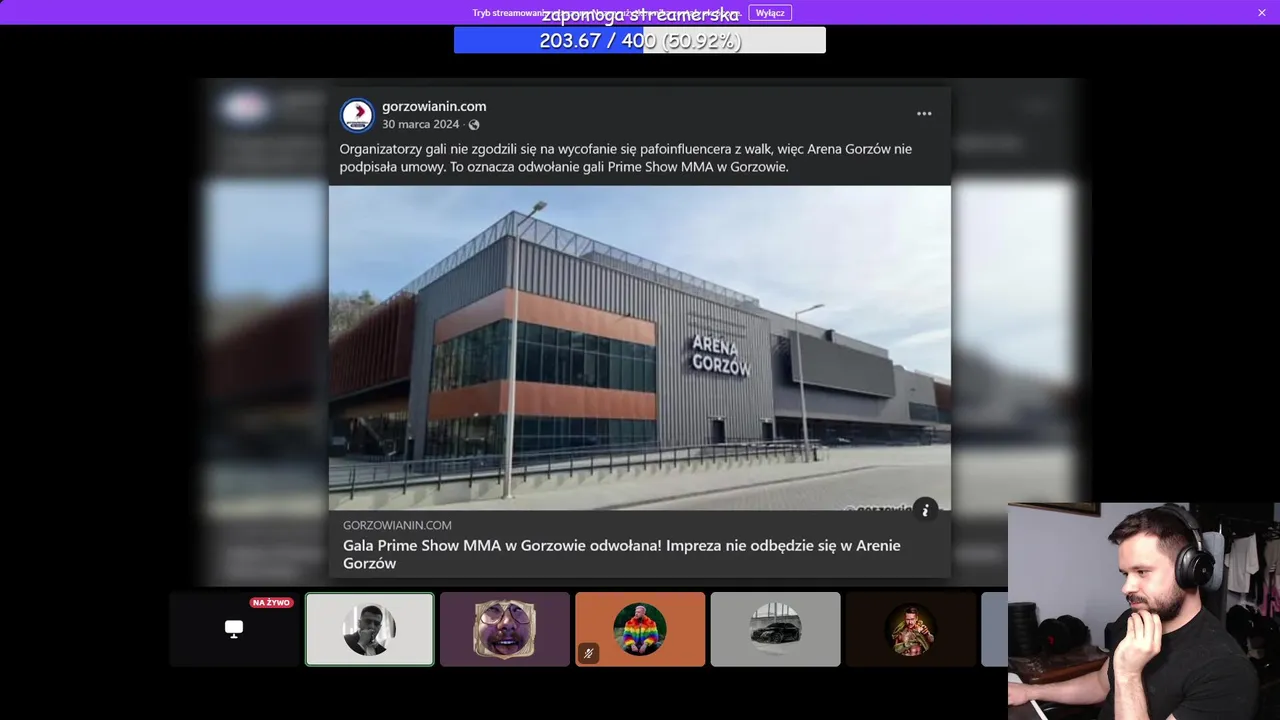The height and width of the screenshot is (720, 1280).
Task: Click the gorzowianin.com profile avatar
Action: [x=357, y=116]
